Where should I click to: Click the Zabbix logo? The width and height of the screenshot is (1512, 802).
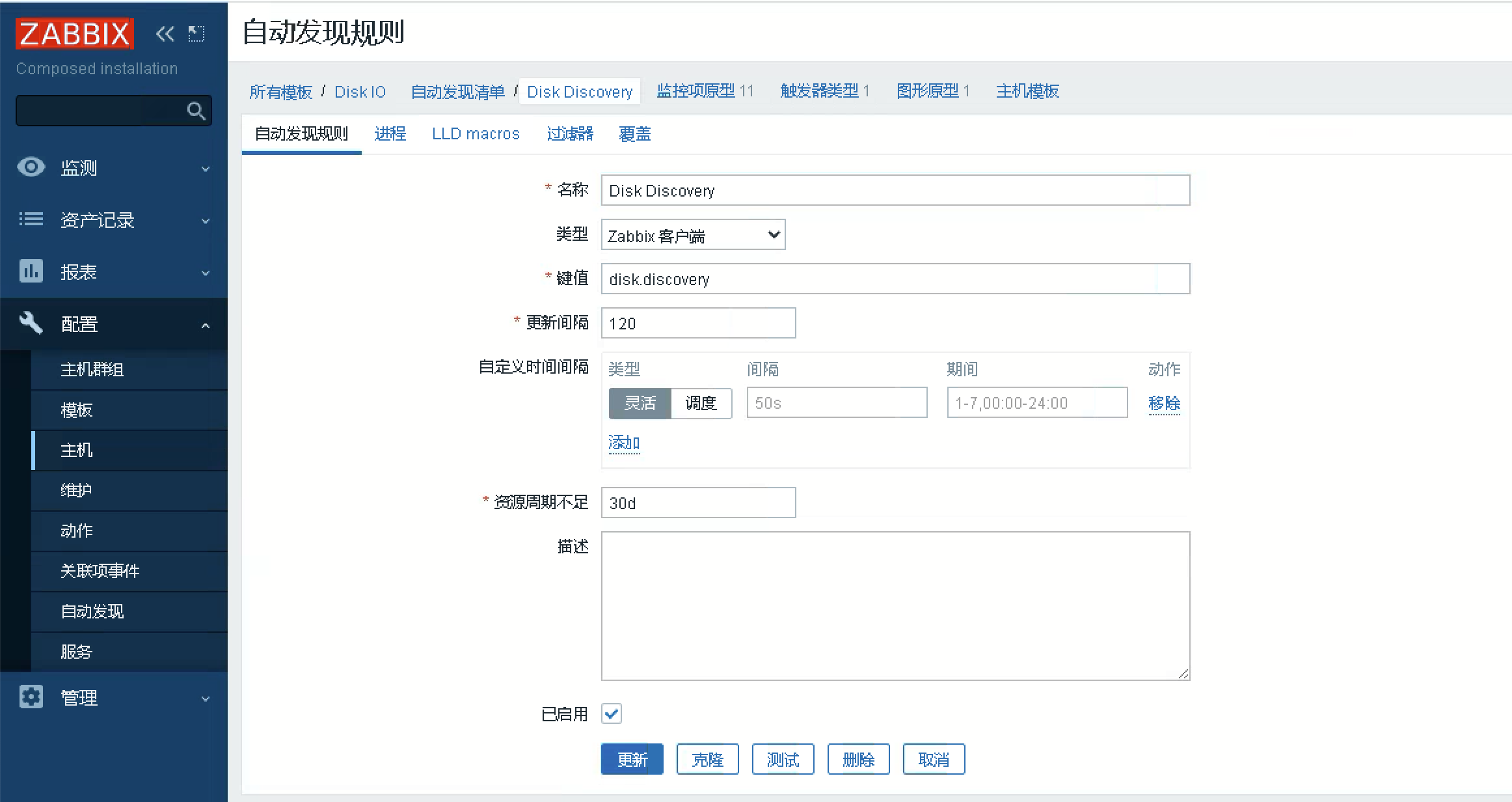[x=74, y=33]
